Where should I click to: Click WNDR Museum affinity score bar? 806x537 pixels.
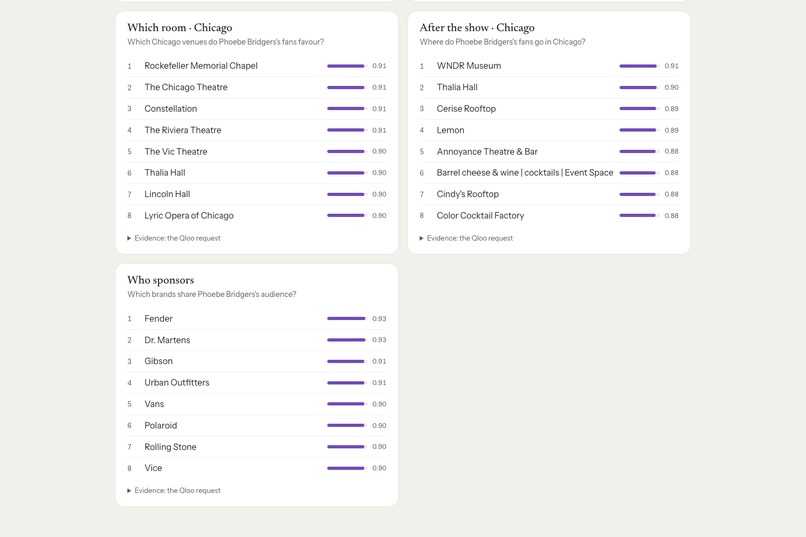[x=639, y=66]
